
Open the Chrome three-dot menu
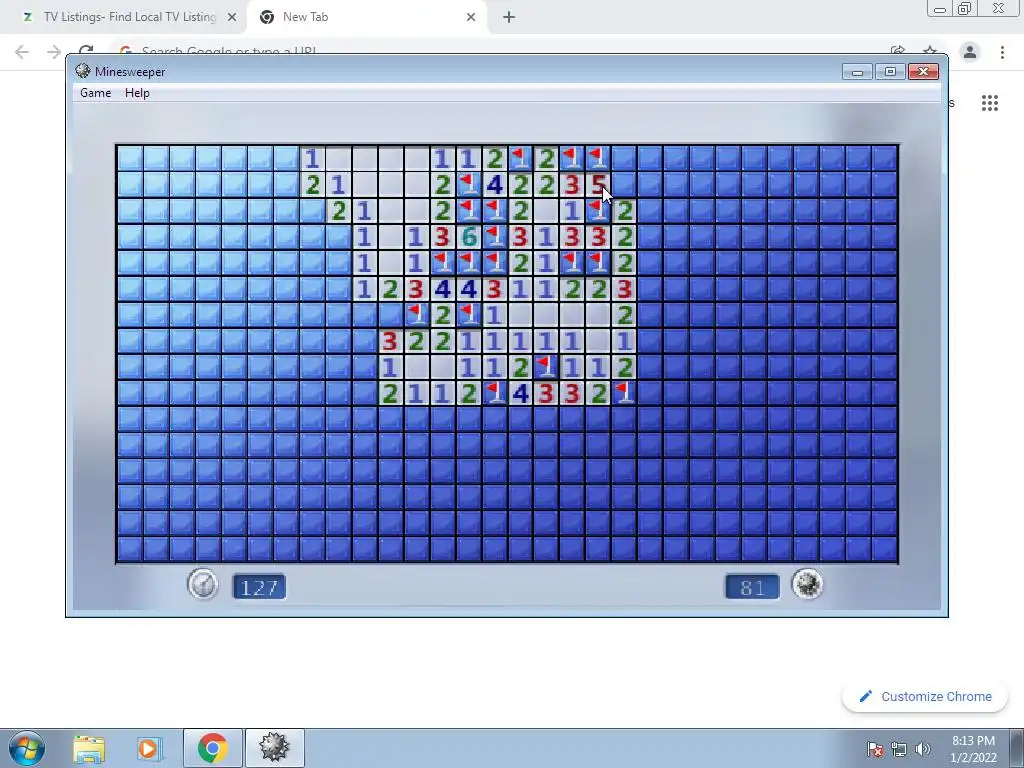(x=1002, y=52)
